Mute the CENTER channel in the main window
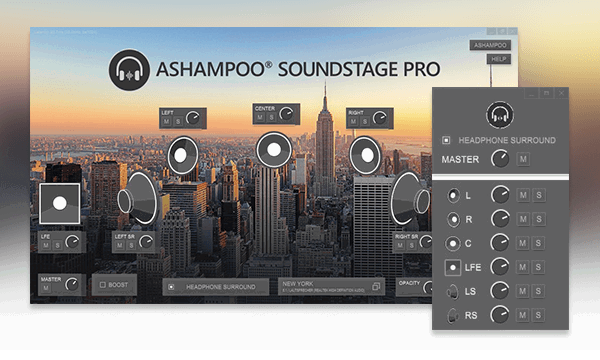This screenshot has width=600, height=360. tap(260, 117)
